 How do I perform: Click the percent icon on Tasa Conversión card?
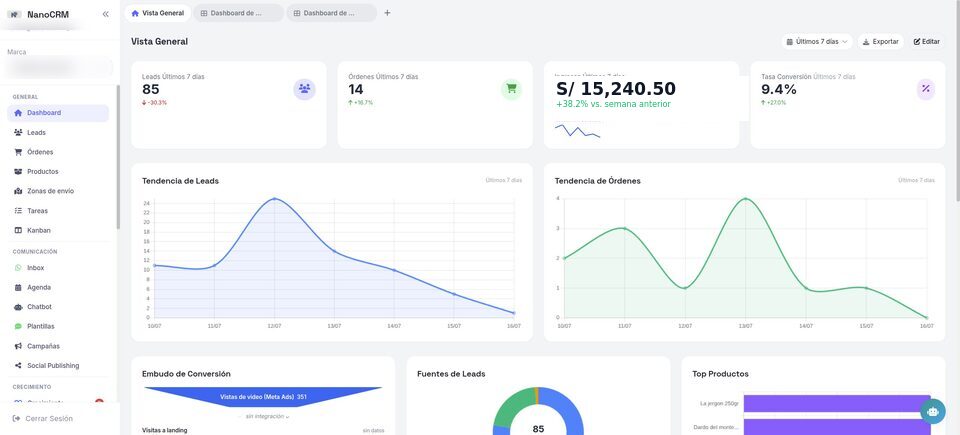[926, 89]
